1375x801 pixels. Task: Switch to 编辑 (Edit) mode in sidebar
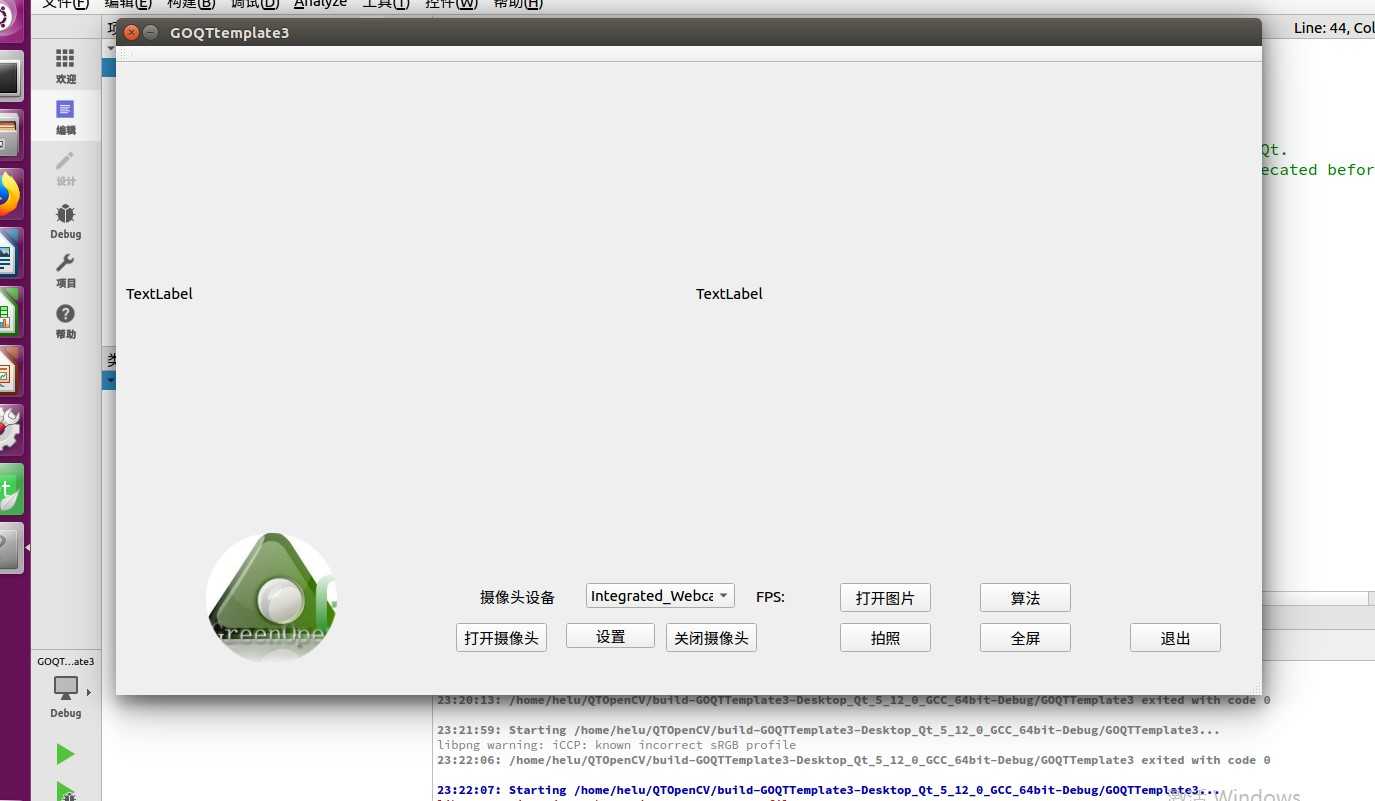click(65, 117)
